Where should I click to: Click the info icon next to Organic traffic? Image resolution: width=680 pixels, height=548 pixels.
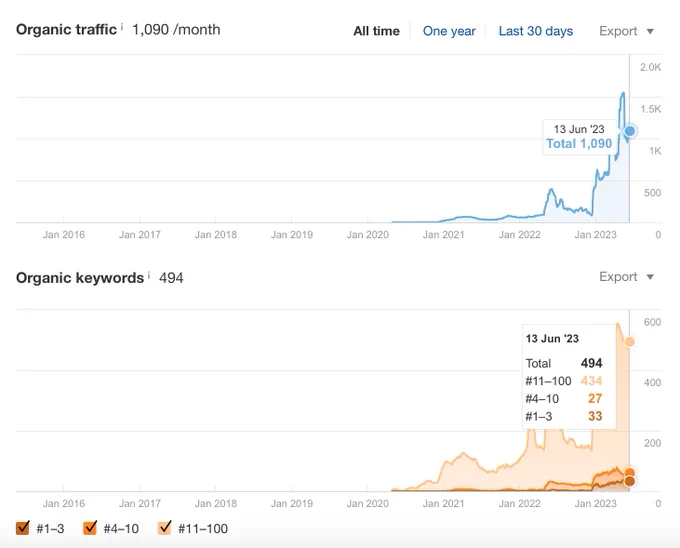point(122,27)
